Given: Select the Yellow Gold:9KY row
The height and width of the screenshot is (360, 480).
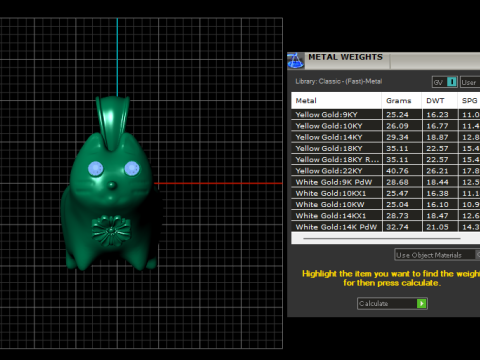Looking at the screenshot, I should click(386, 115).
